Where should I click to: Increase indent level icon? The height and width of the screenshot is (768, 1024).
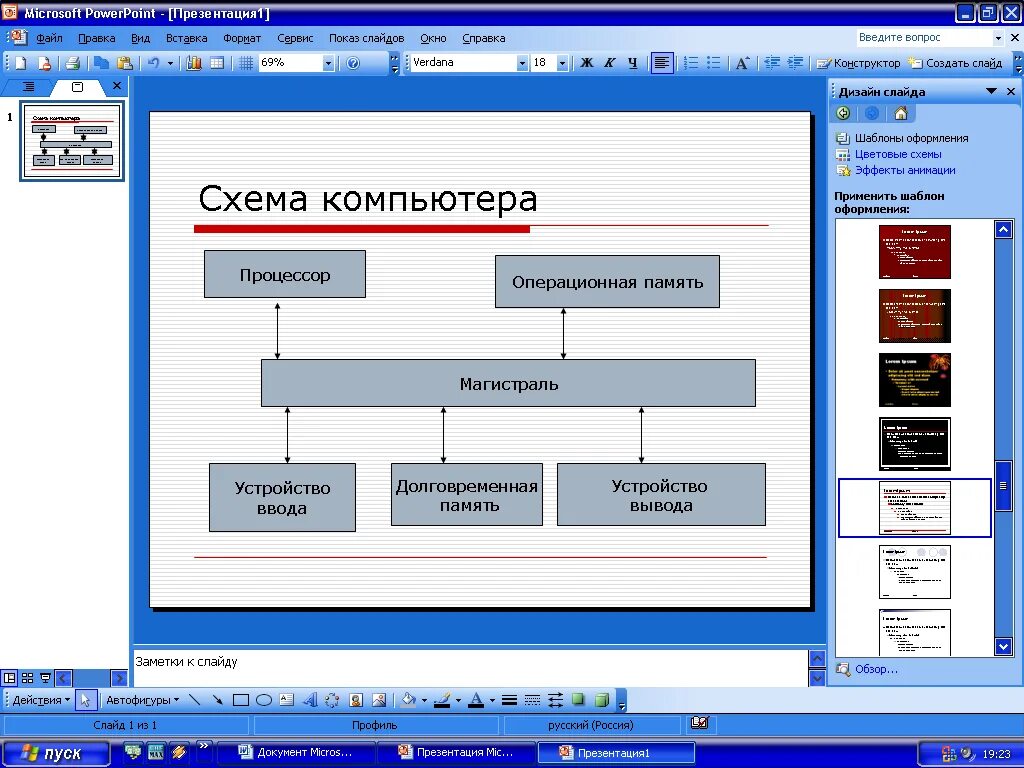click(x=795, y=63)
